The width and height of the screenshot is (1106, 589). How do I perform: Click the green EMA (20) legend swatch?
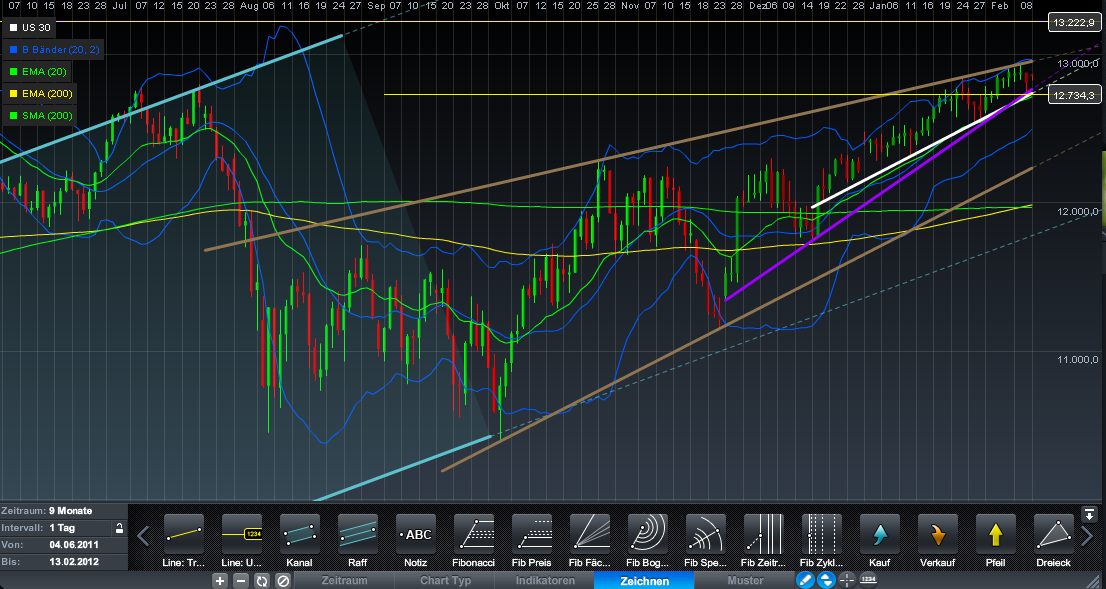(13, 72)
